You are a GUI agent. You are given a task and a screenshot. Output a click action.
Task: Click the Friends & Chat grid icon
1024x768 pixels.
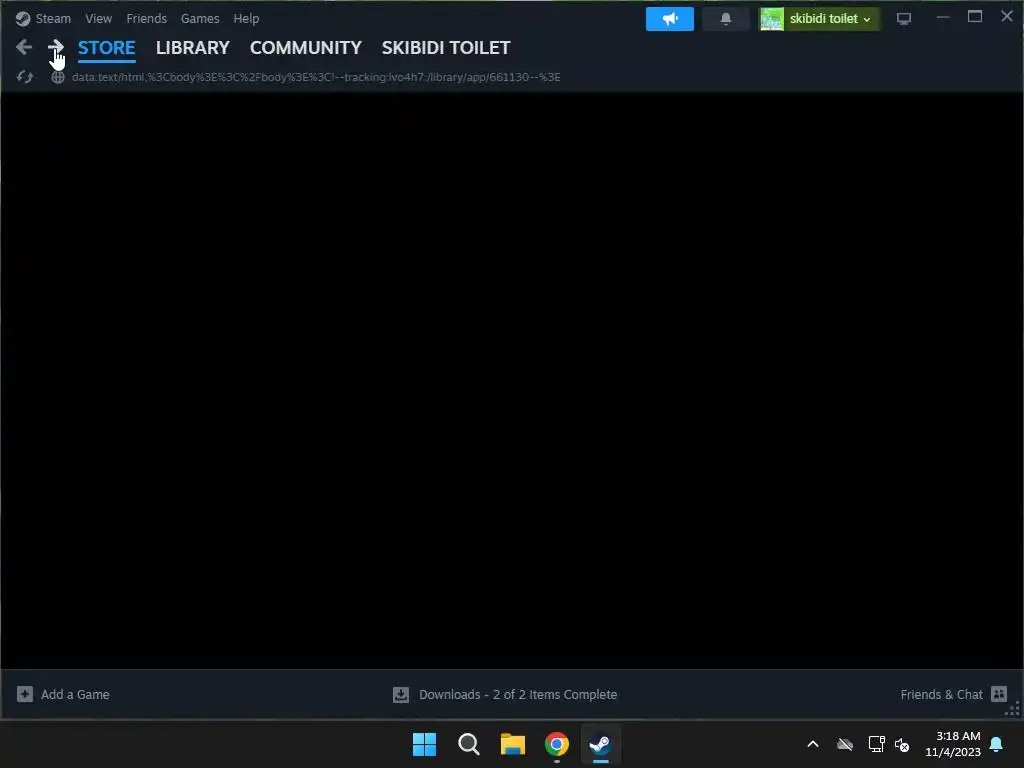pyautogui.click(x=999, y=694)
